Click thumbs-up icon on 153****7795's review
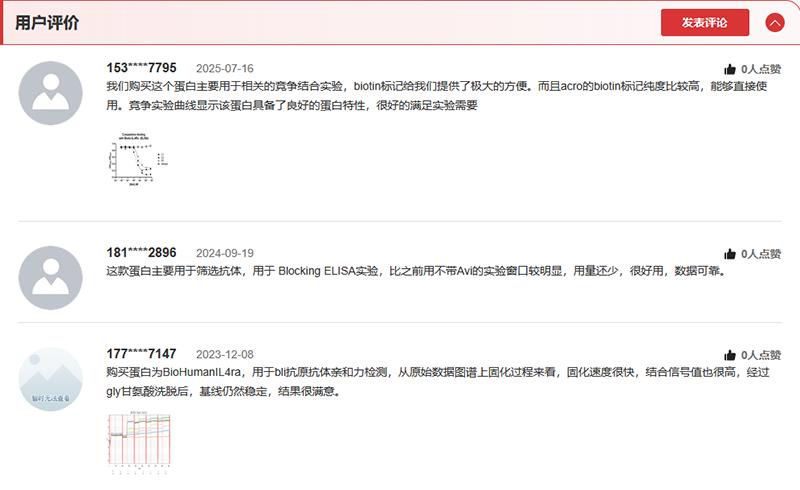This screenshot has height=490, width=800. pyautogui.click(x=730, y=70)
